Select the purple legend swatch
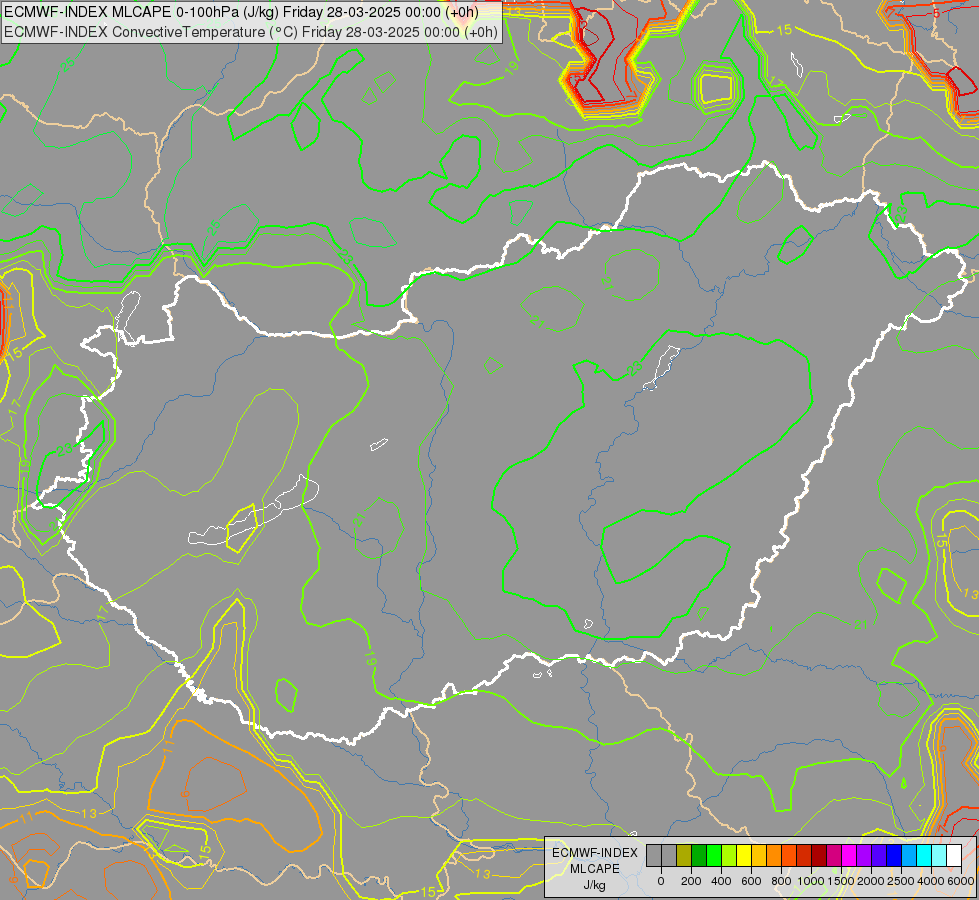The width and height of the screenshot is (979, 900). point(863,856)
